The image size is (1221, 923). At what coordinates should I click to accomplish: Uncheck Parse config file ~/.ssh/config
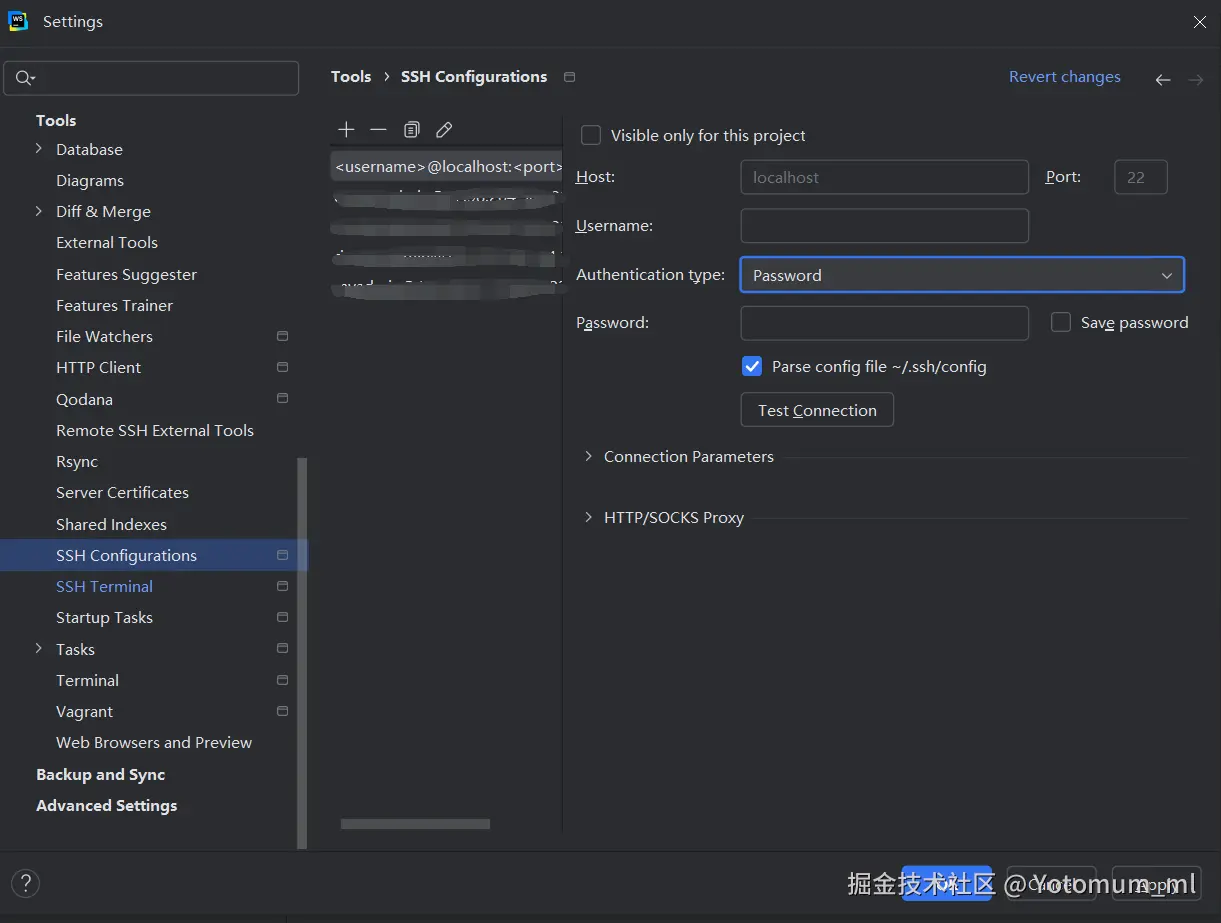pos(752,367)
